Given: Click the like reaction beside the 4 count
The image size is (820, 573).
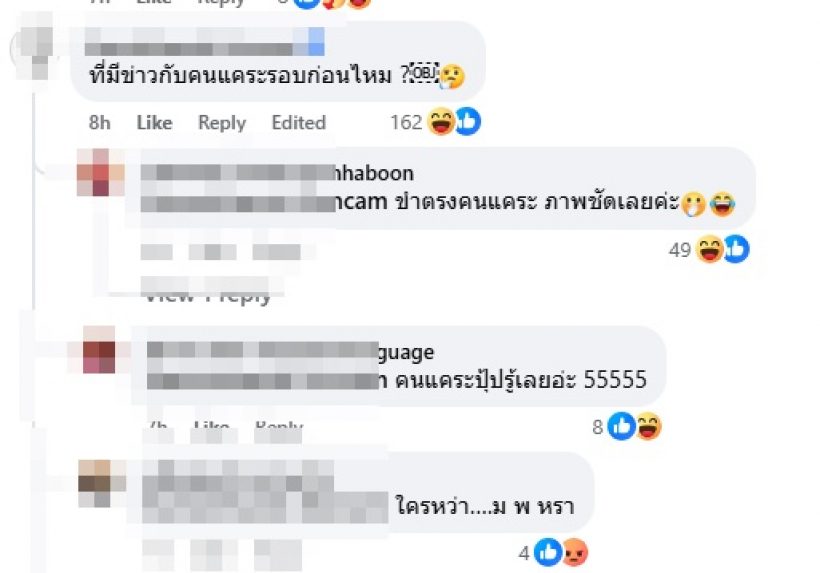Looking at the screenshot, I should [x=548, y=552].
